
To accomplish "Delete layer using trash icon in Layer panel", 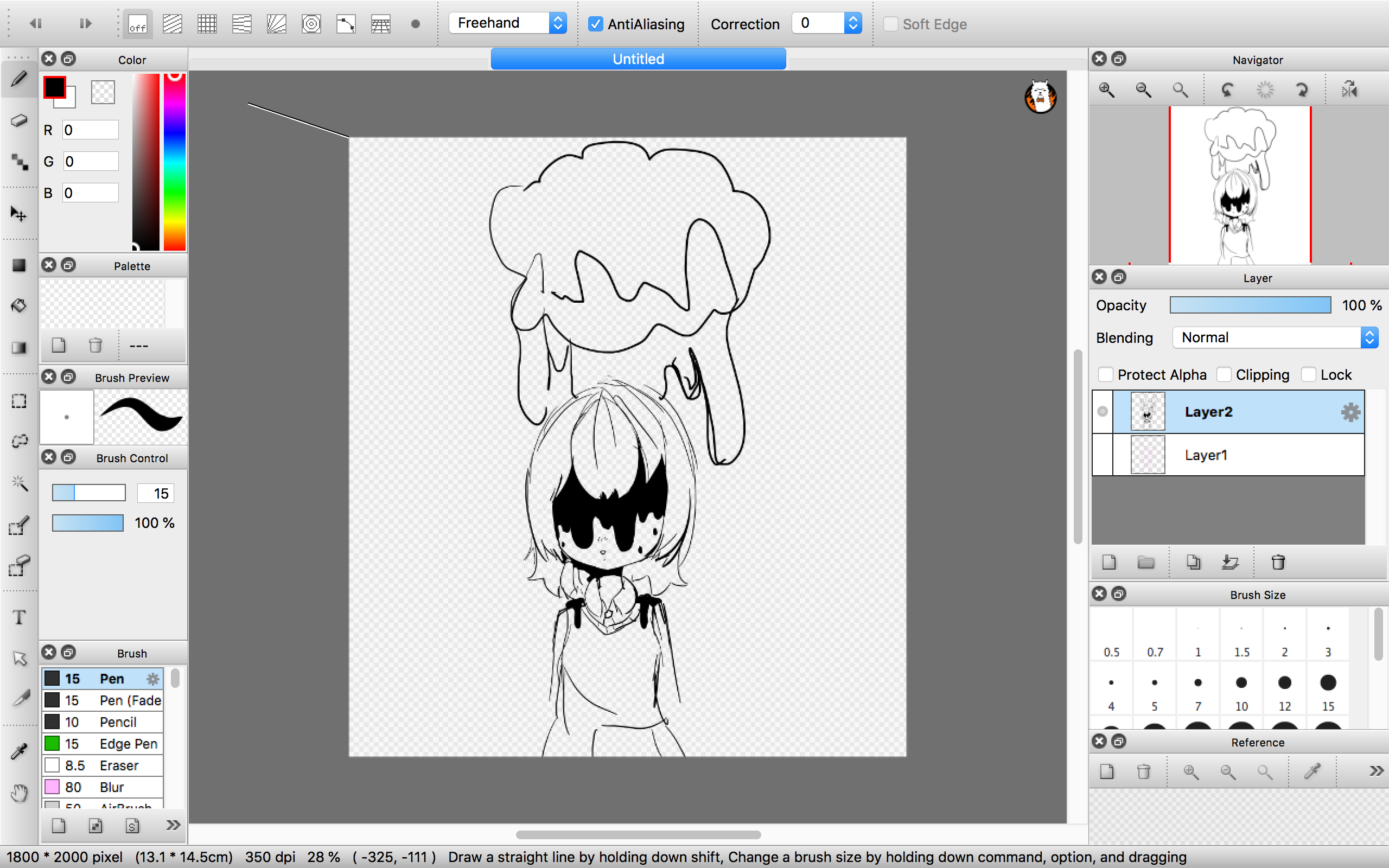I will [x=1278, y=562].
